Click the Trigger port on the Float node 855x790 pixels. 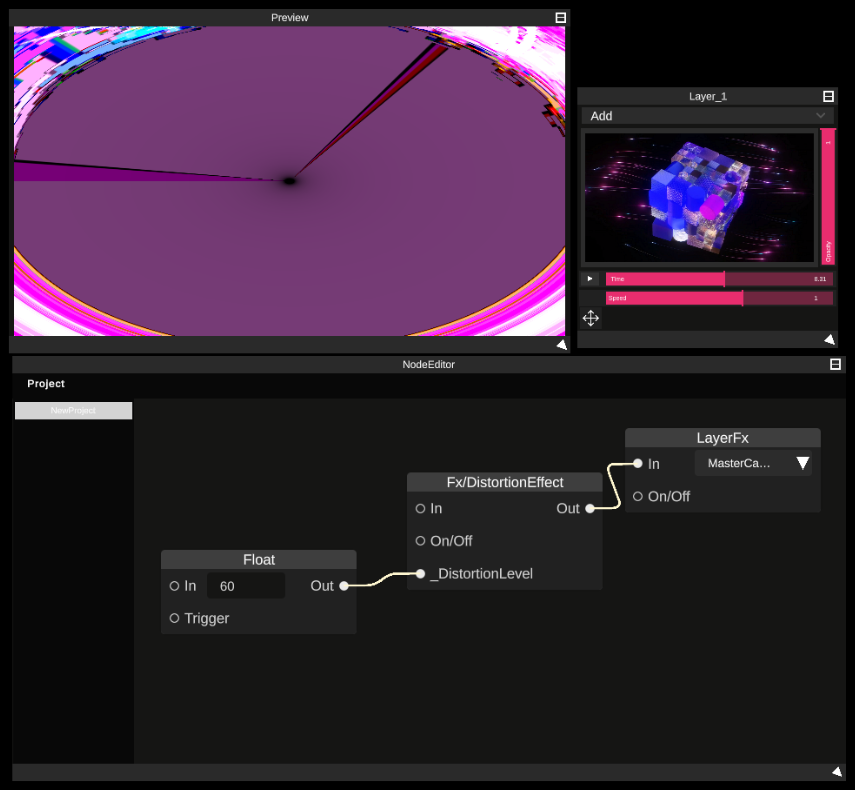pos(174,618)
